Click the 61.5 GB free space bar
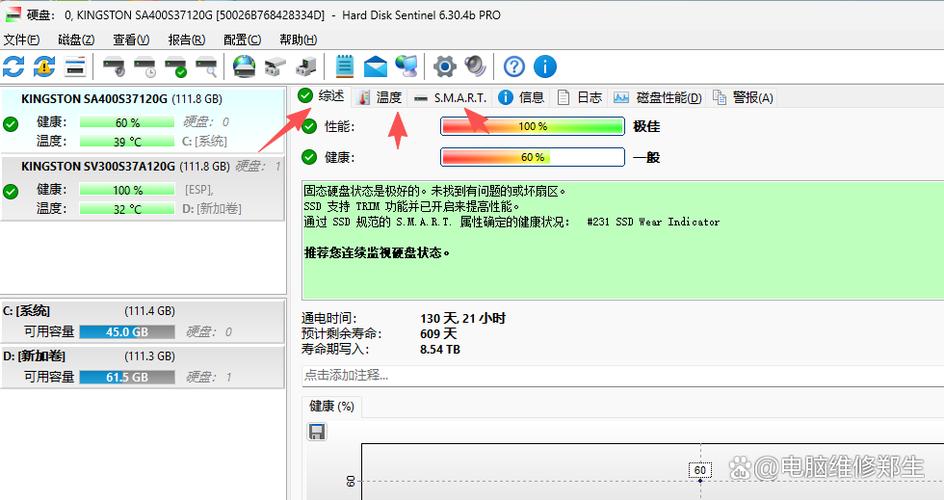 point(127,377)
